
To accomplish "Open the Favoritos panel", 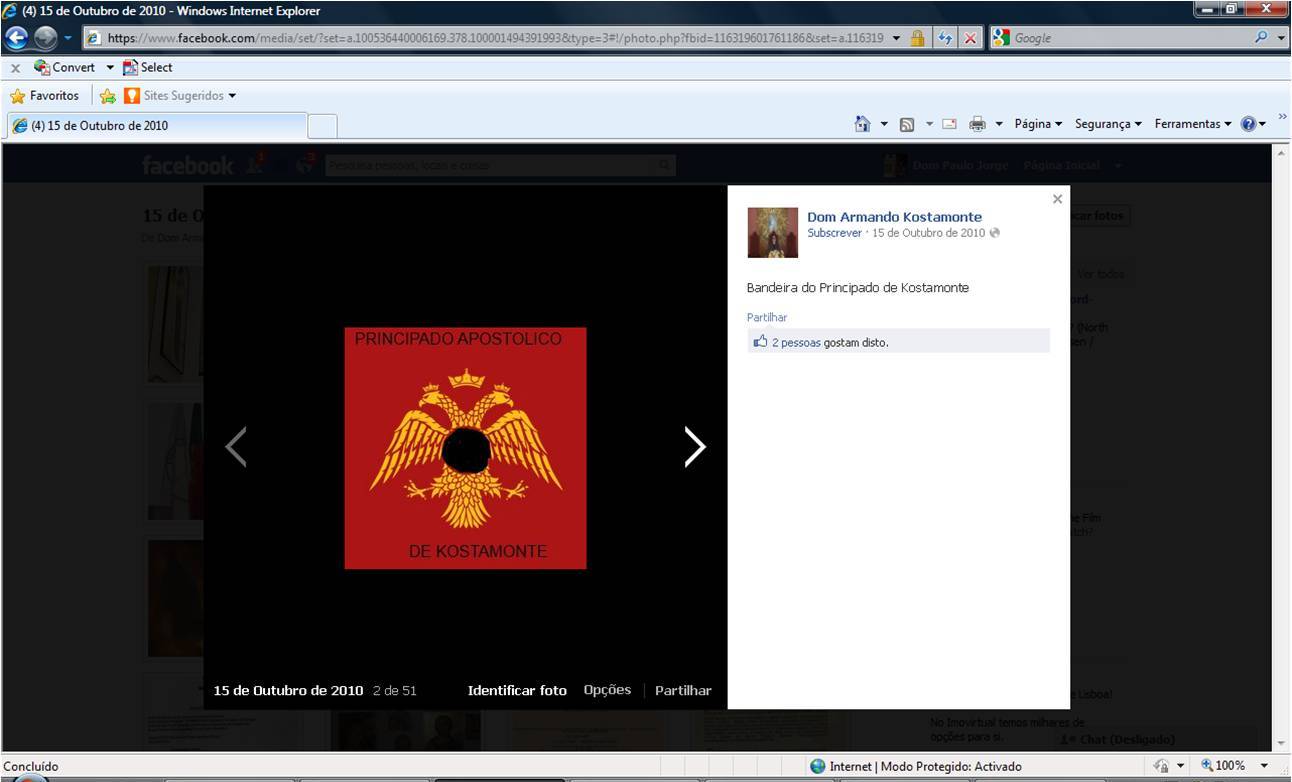I will [45, 96].
